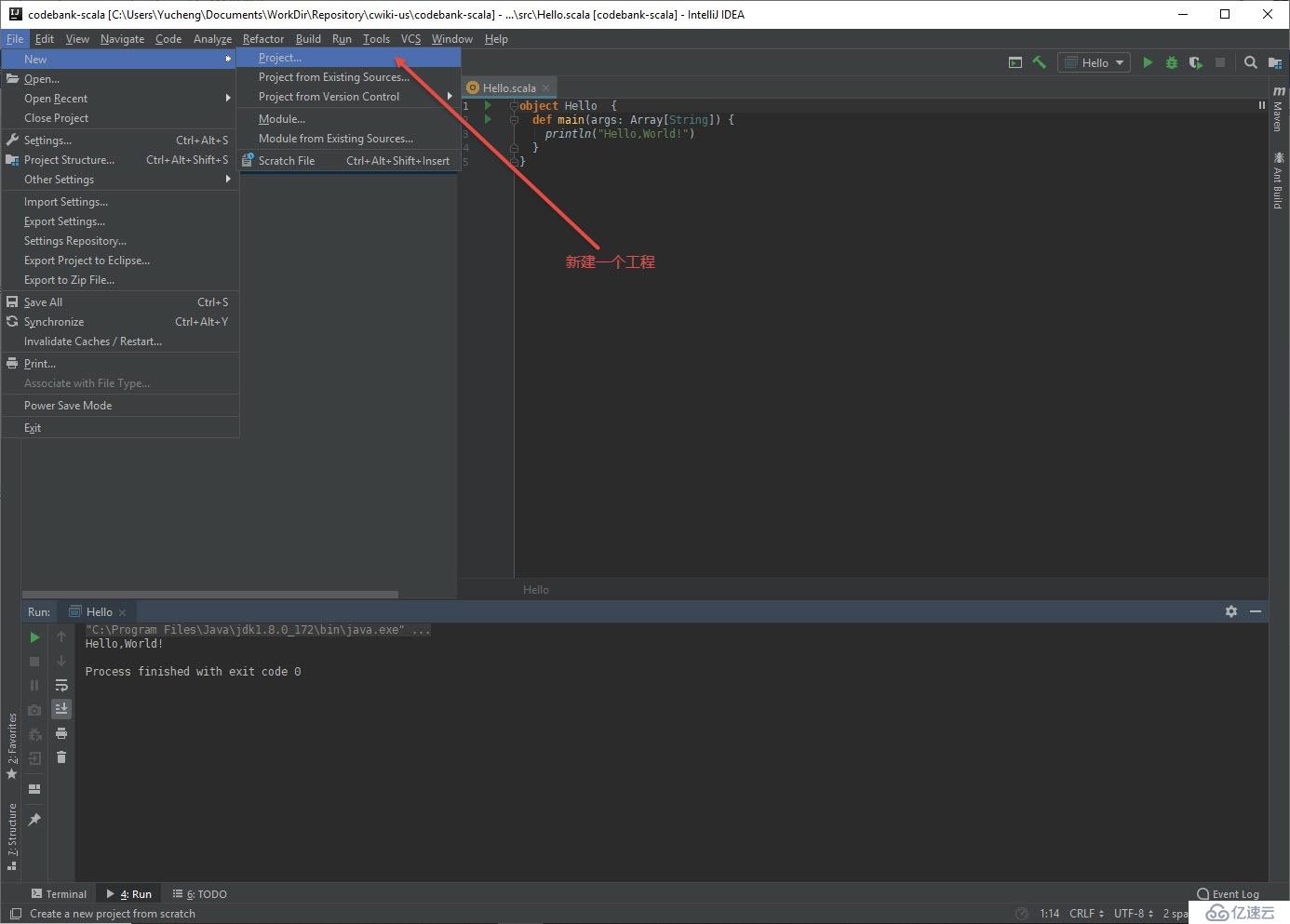Image resolution: width=1290 pixels, height=924 pixels.
Task: Select Project... in the New submenu
Action: point(348,58)
